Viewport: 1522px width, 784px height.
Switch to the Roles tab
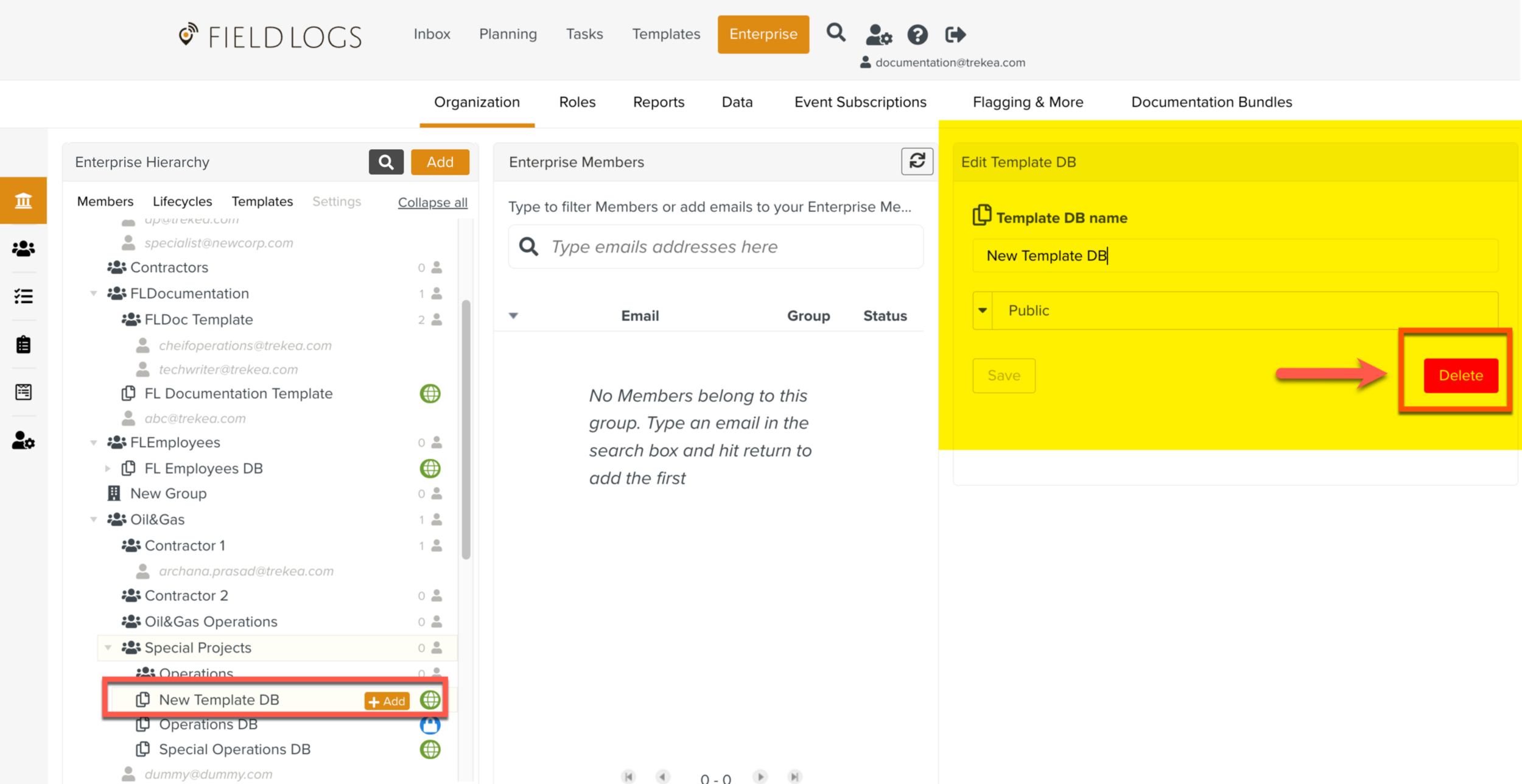[577, 102]
